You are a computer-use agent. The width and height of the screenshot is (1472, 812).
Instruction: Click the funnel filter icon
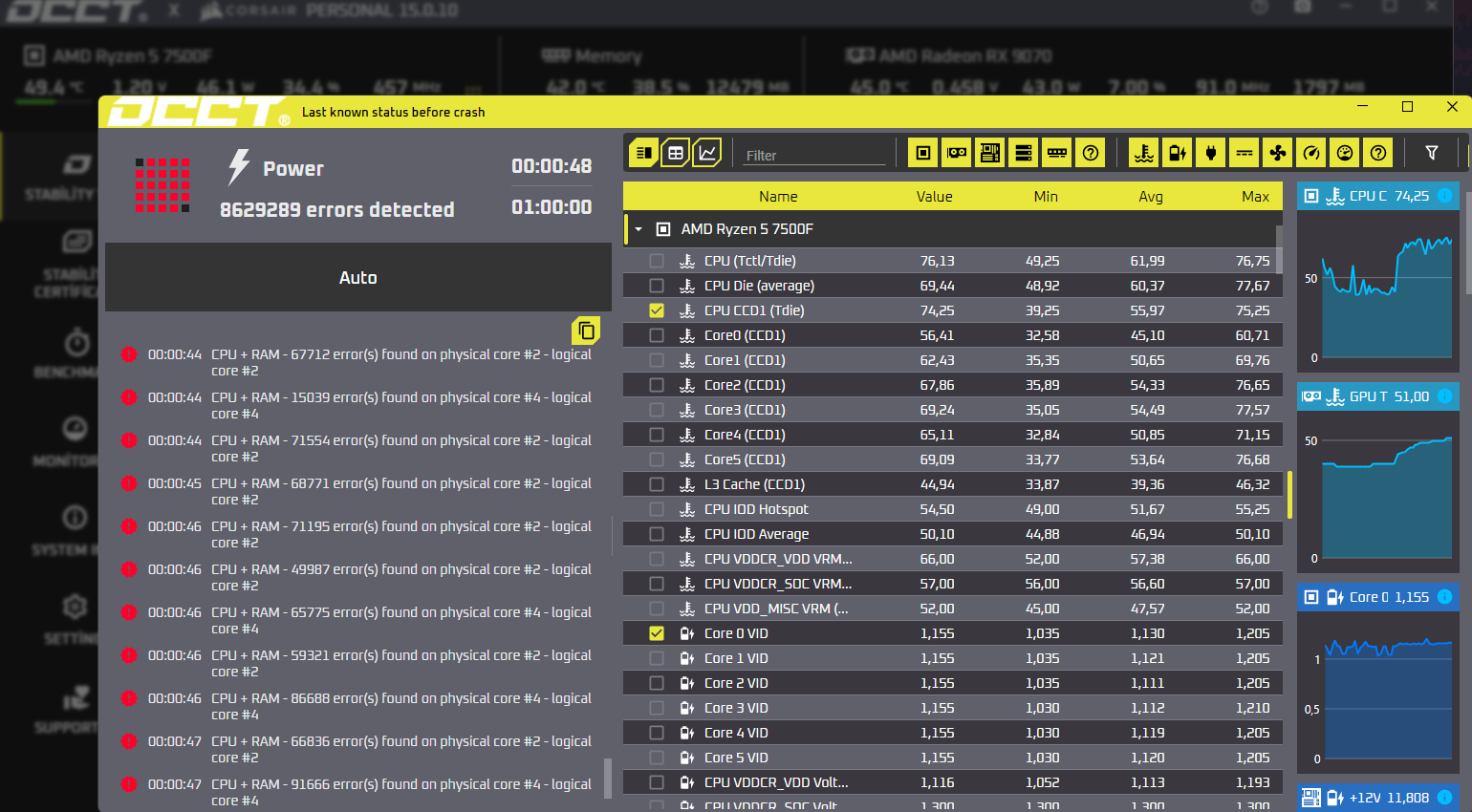[1431, 153]
